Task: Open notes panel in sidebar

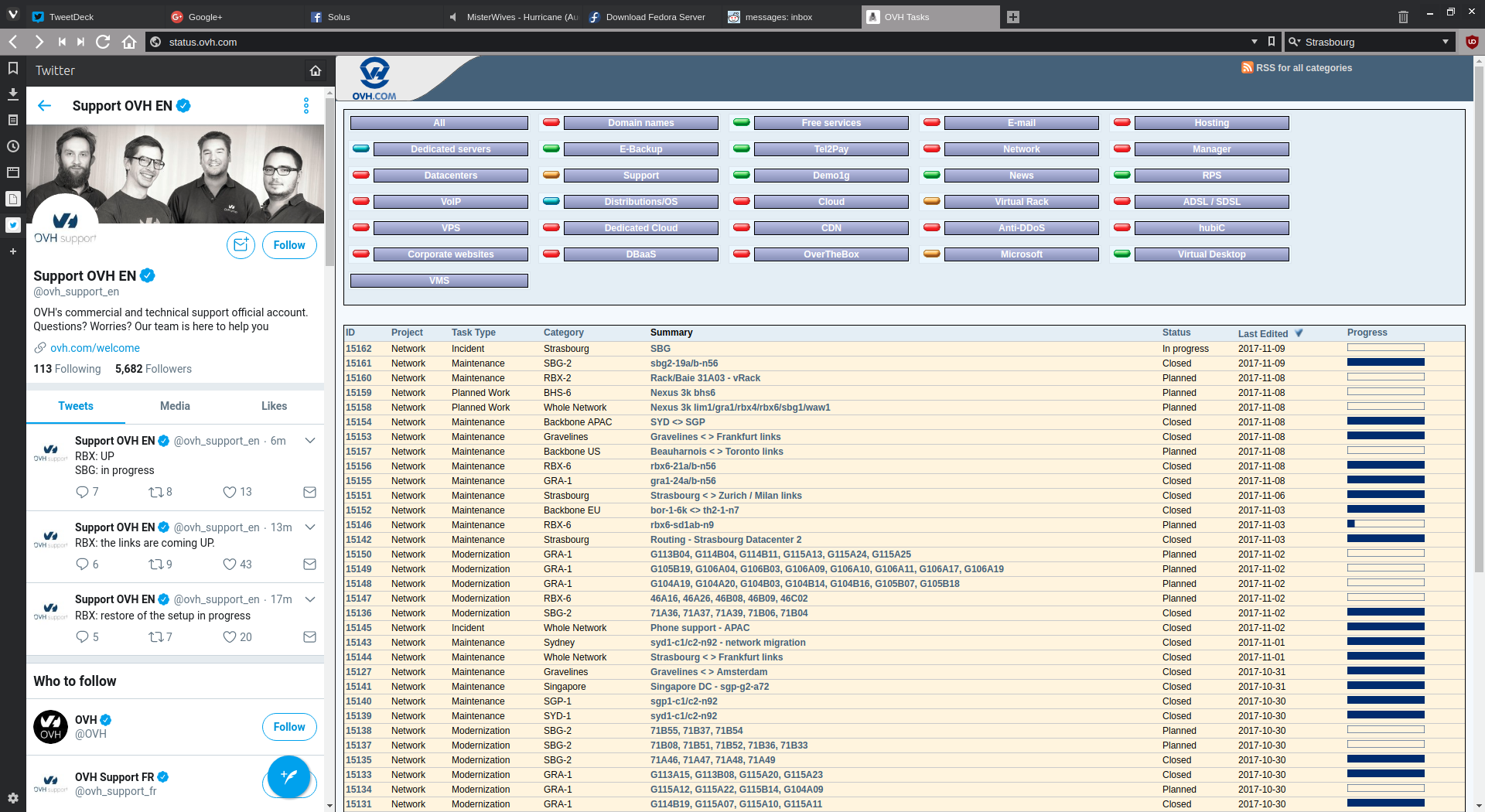Action: (13, 120)
